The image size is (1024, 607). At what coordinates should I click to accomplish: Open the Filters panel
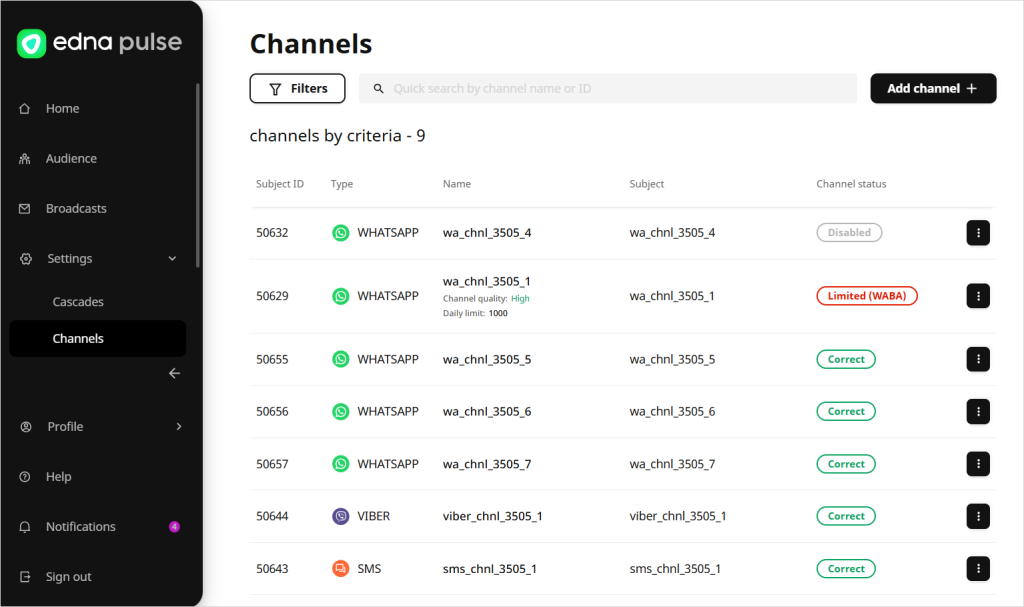(297, 89)
